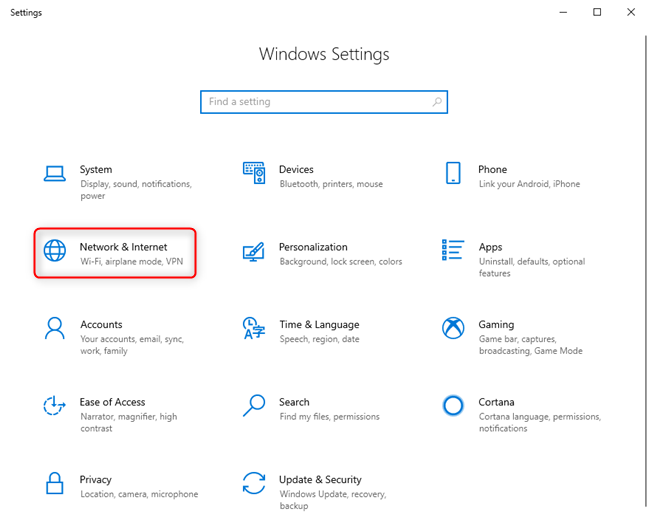Go to Personalization settings title
This screenshot has height=528, width=648.
point(313,247)
